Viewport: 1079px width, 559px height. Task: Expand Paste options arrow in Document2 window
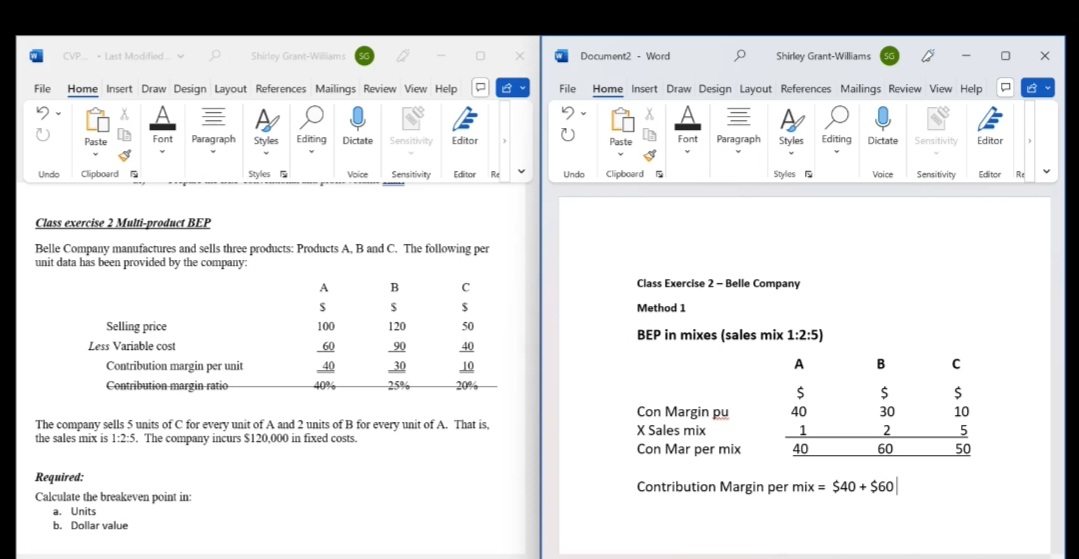(x=621, y=155)
